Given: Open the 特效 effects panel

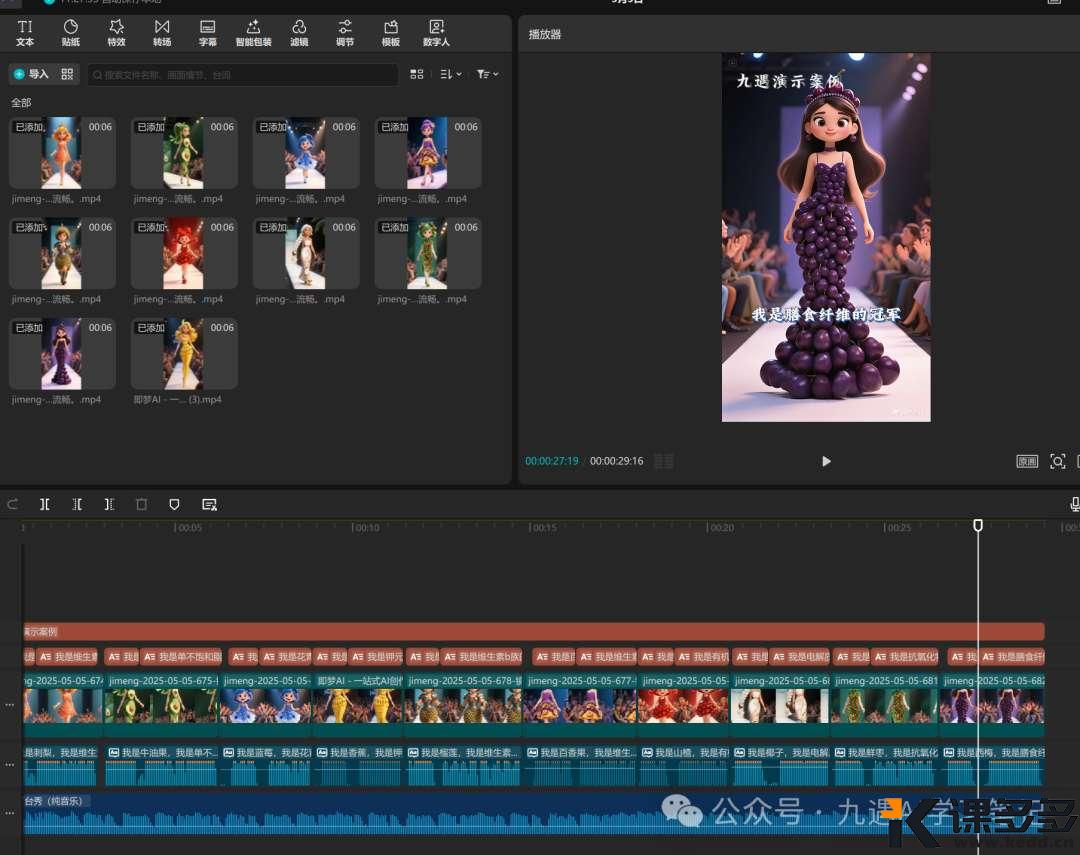Looking at the screenshot, I should pos(116,33).
